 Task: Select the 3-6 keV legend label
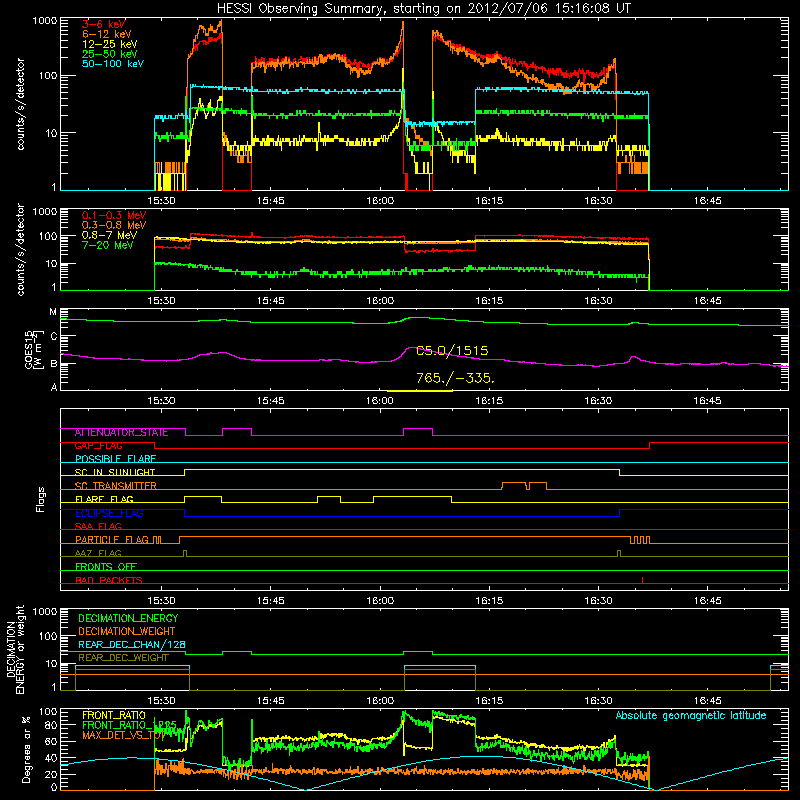click(x=104, y=24)
